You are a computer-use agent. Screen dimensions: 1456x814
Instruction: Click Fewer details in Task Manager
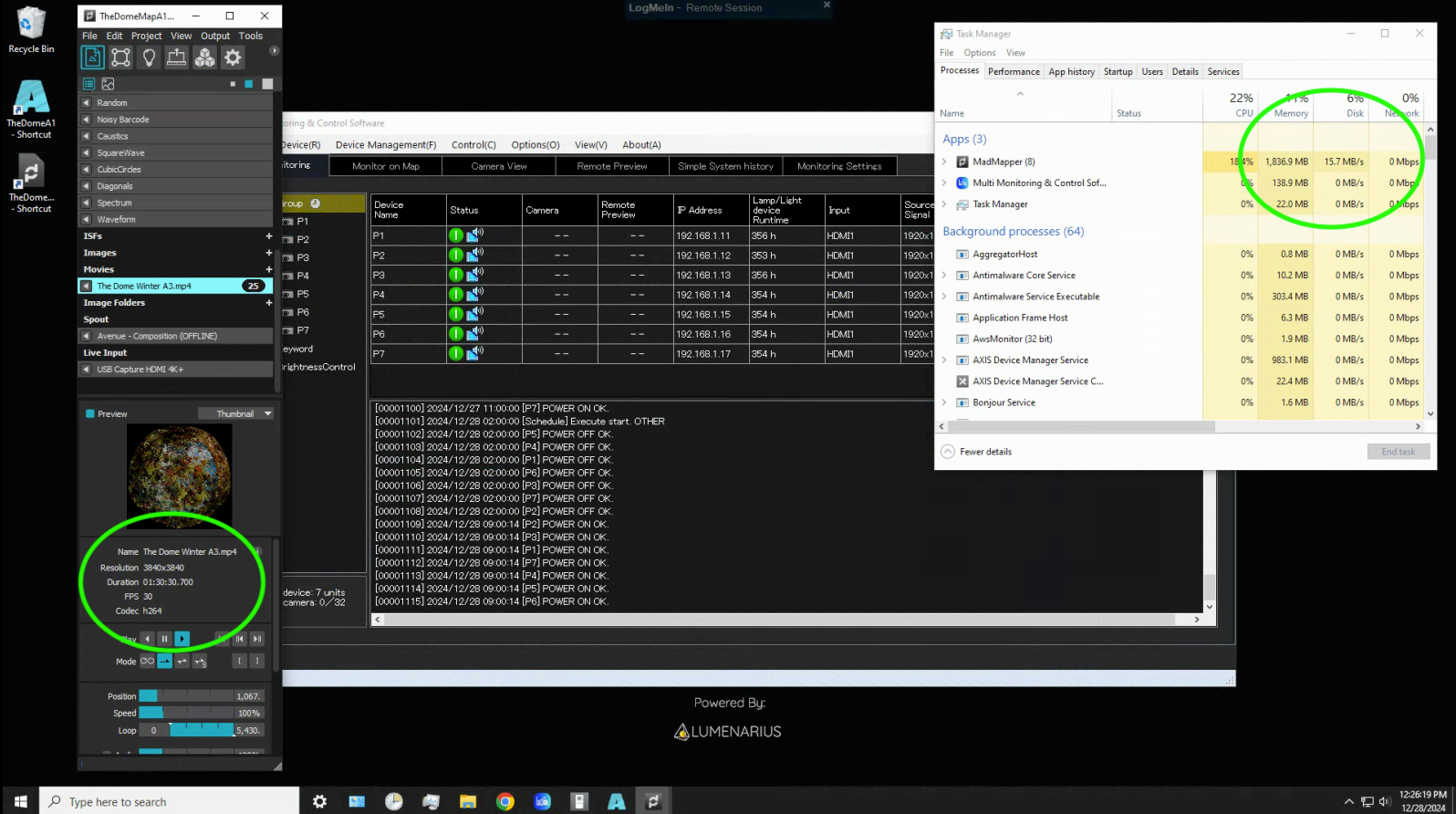pyautogui.click(x=985, y=452)
